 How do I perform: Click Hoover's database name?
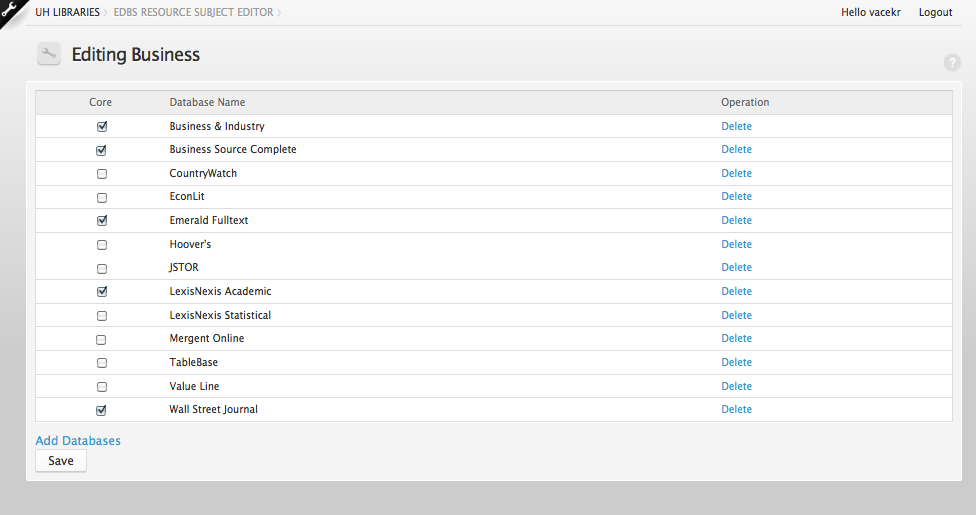pos(190,244)
